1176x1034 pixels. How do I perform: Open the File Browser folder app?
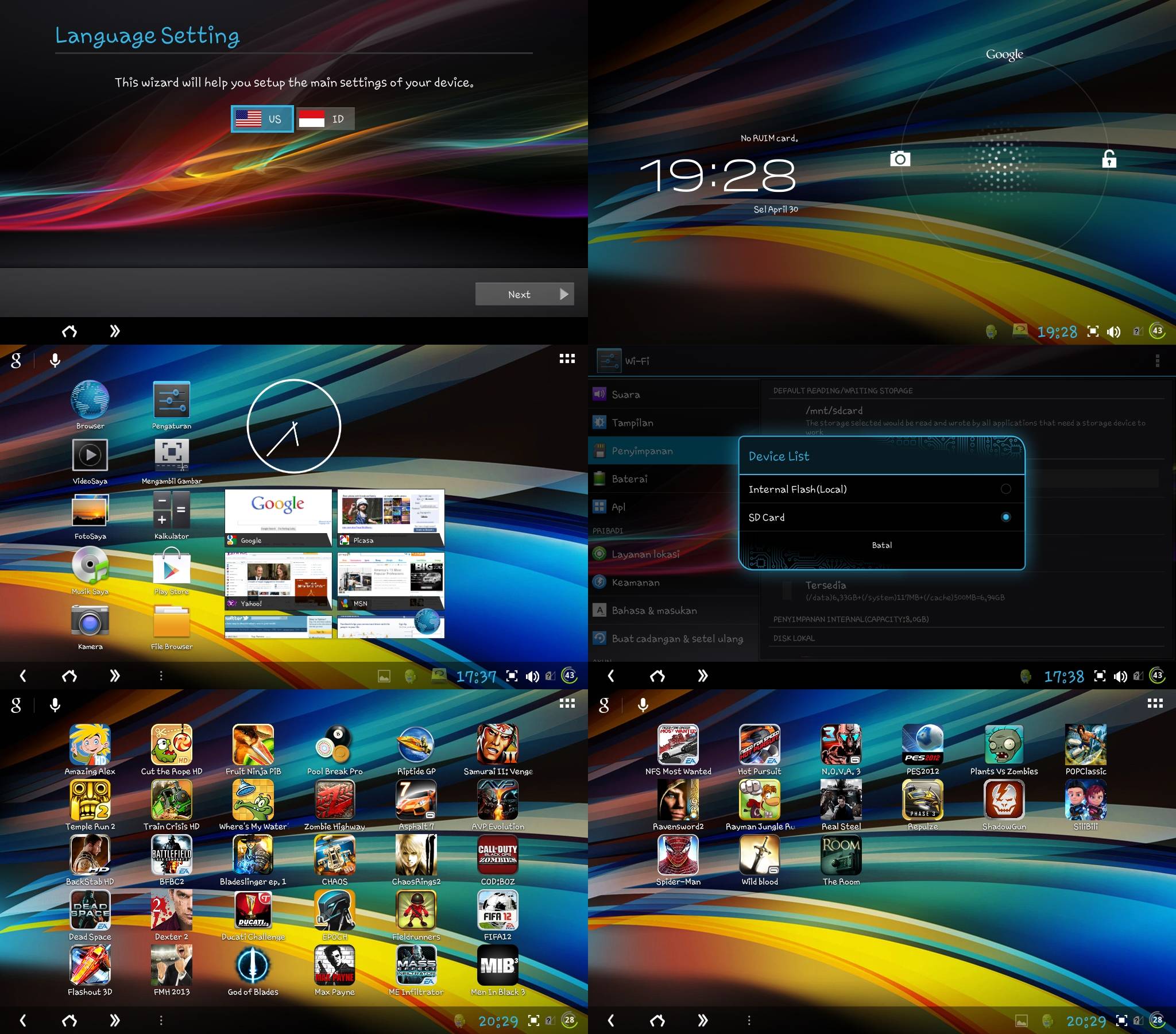[x=172, y=626]
